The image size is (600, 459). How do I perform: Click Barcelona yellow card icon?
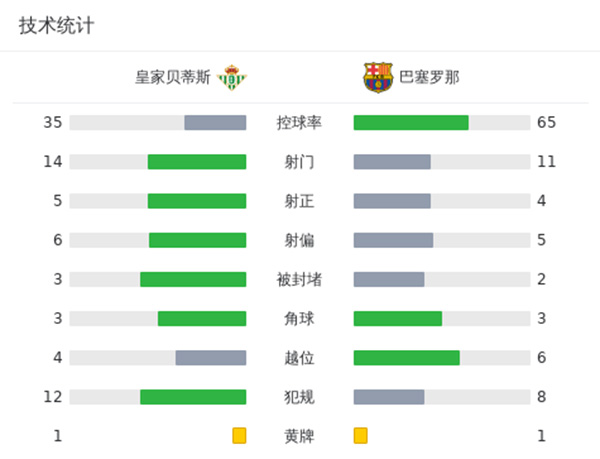[360, 436]
